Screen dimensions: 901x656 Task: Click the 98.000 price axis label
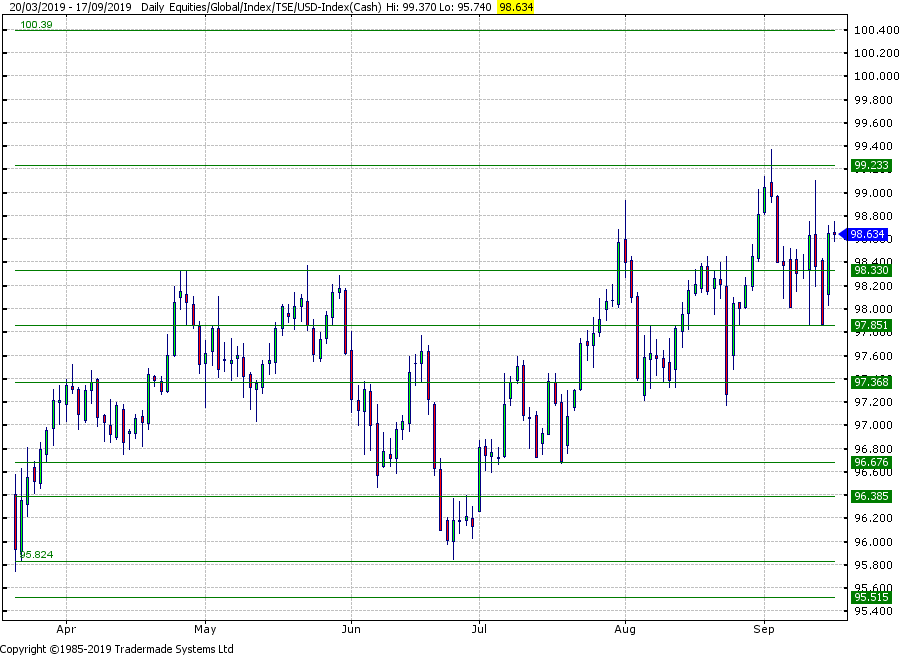(873, 309)
